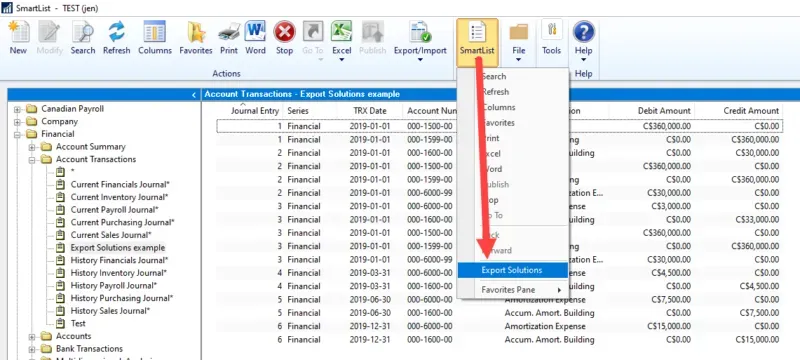Image resolution: width=800 pixels, height=360 pixels.
Task: Expand the Bank Transactions folder
Action: point(32,349)
